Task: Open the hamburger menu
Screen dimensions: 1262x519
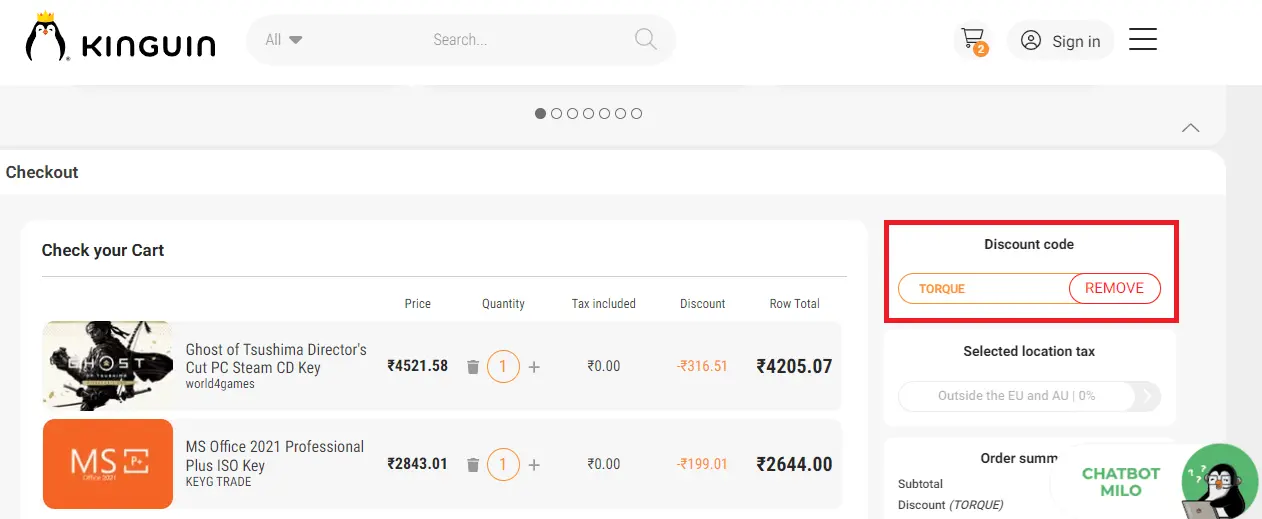Action: point(1143,39)
